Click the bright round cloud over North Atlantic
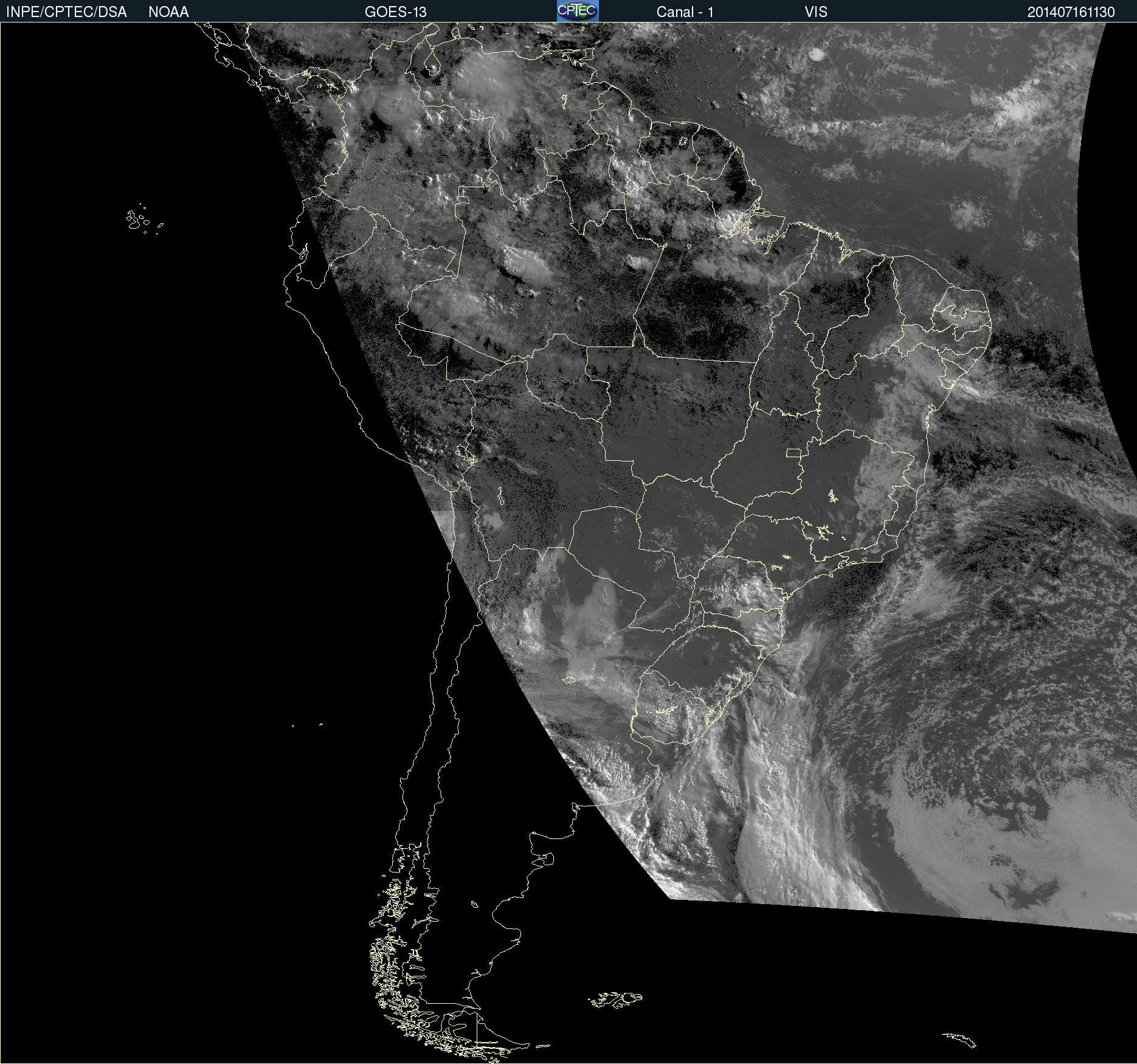The width and height of the screenshot is (1137, 1064). click(x=815, y=55)
